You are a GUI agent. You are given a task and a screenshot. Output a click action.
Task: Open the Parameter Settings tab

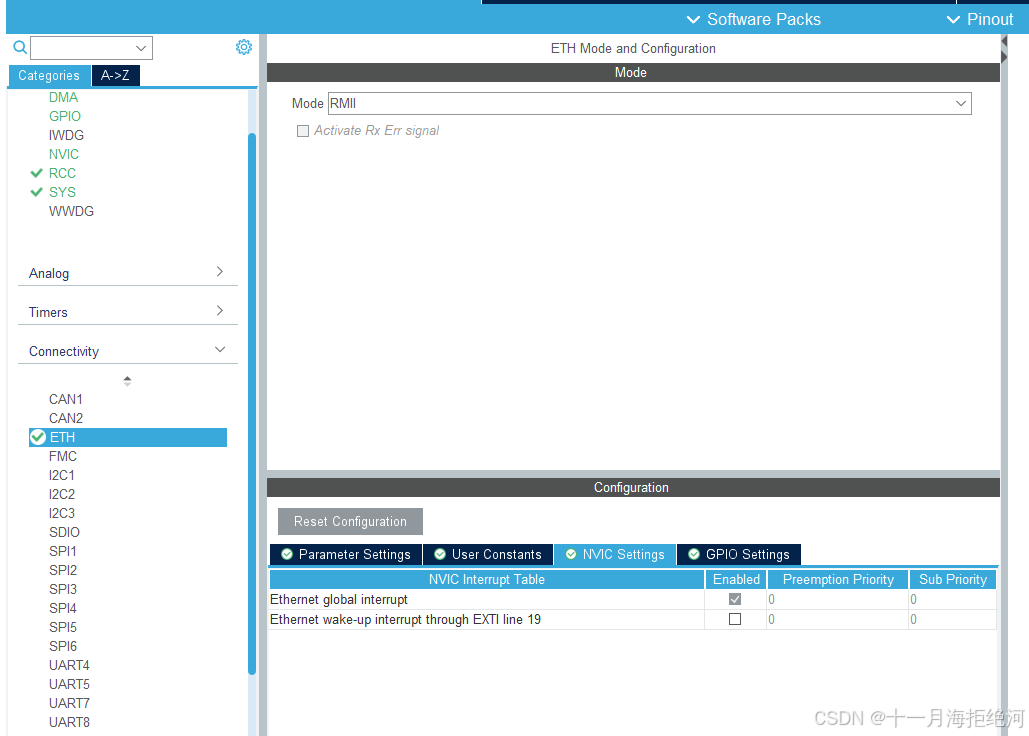click(x=346, y=554)
